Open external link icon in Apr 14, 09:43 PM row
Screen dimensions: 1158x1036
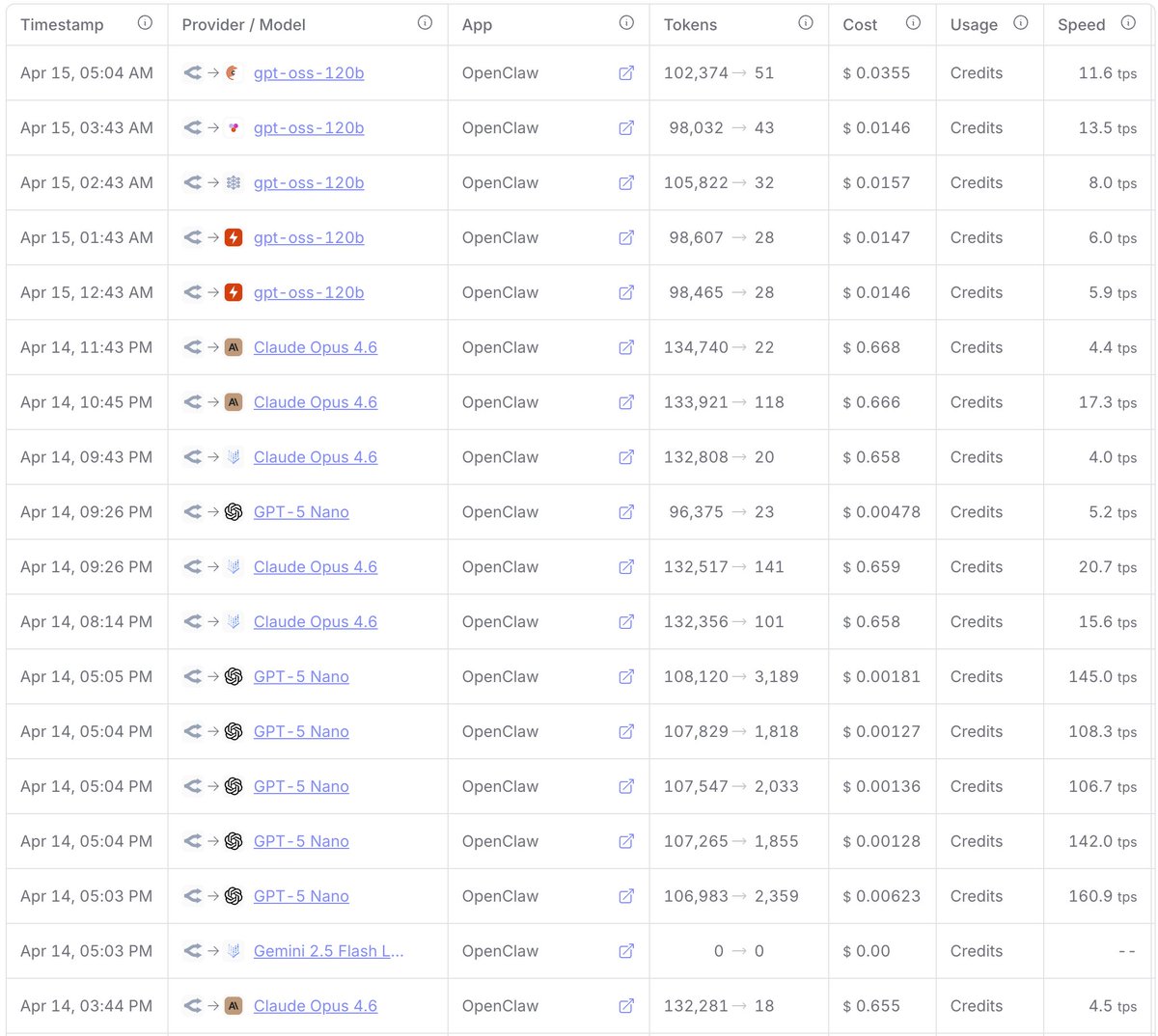pos(626,457)
